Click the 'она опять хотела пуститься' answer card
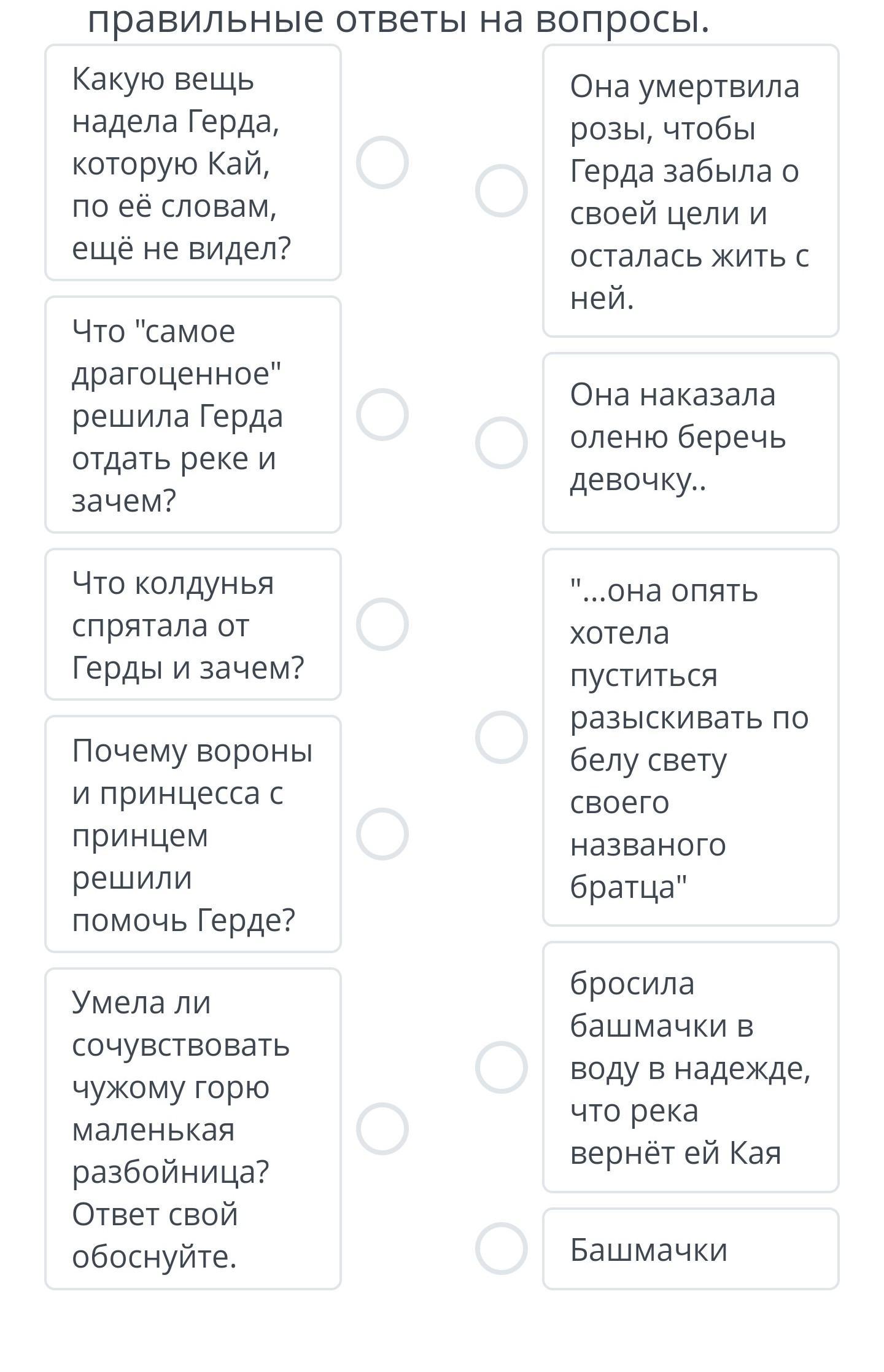 [691, 738]
